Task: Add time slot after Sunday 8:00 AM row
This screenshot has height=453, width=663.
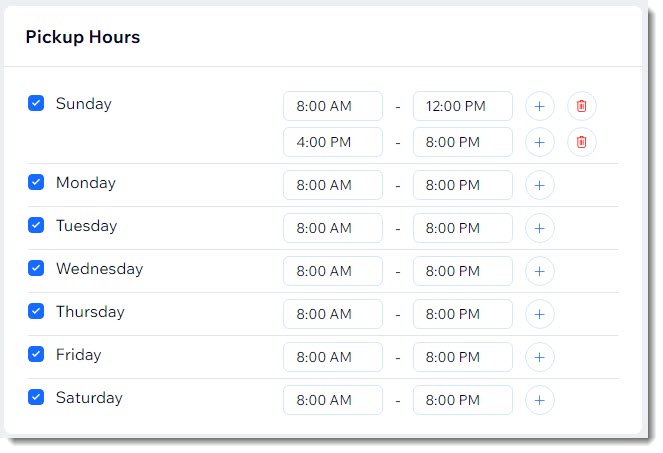Action: pos(540,106)
